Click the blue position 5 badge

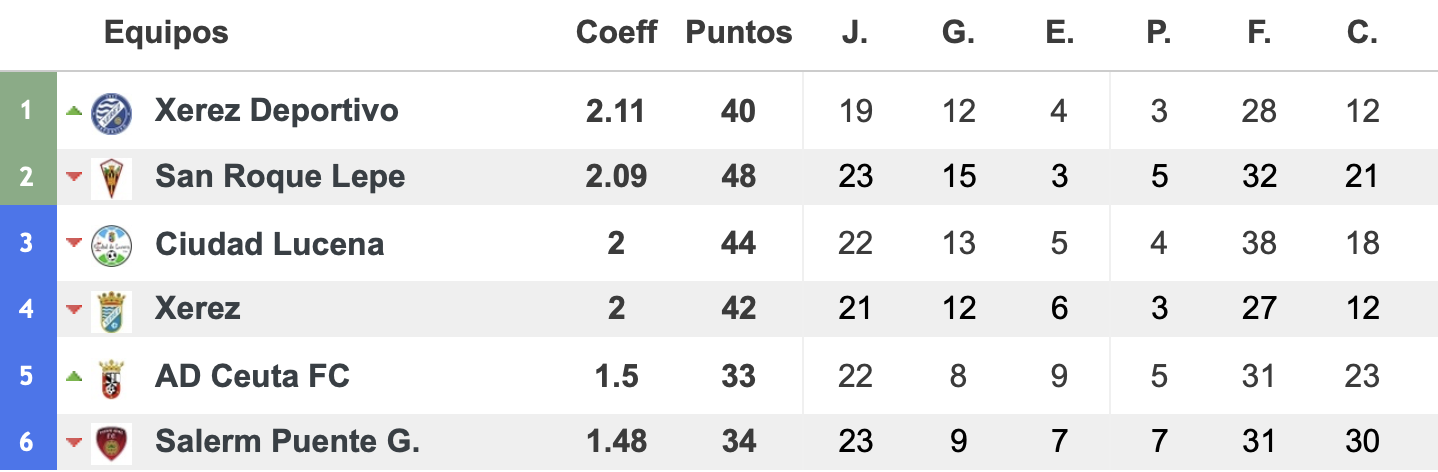click(x=27, y=376)
